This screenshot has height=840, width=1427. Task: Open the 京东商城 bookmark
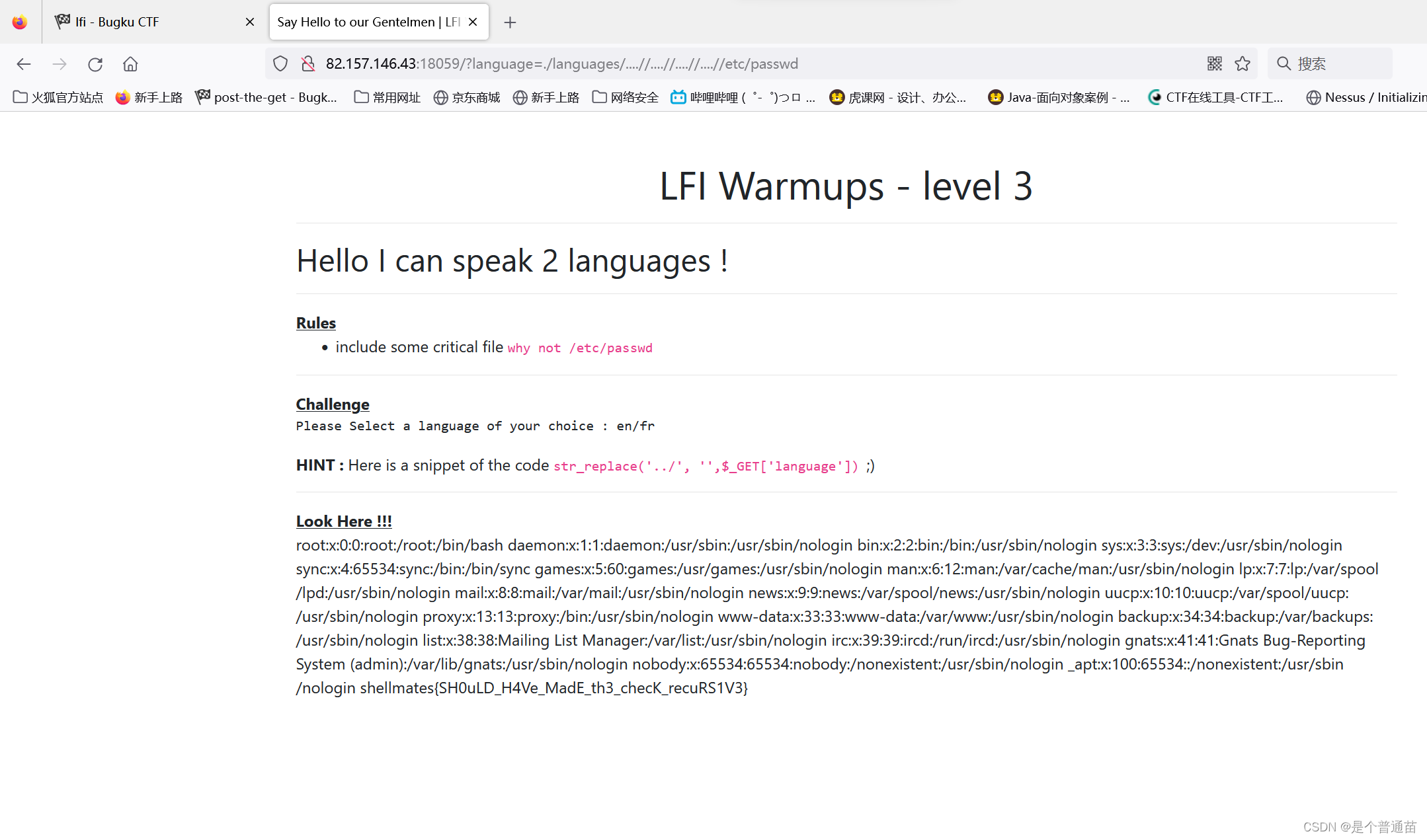466,97
